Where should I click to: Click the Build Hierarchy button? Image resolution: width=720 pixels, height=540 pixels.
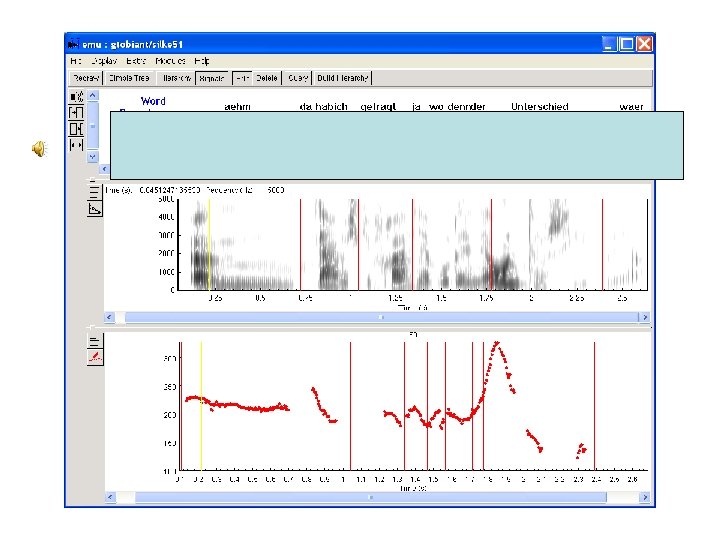(x=343, y=78)
